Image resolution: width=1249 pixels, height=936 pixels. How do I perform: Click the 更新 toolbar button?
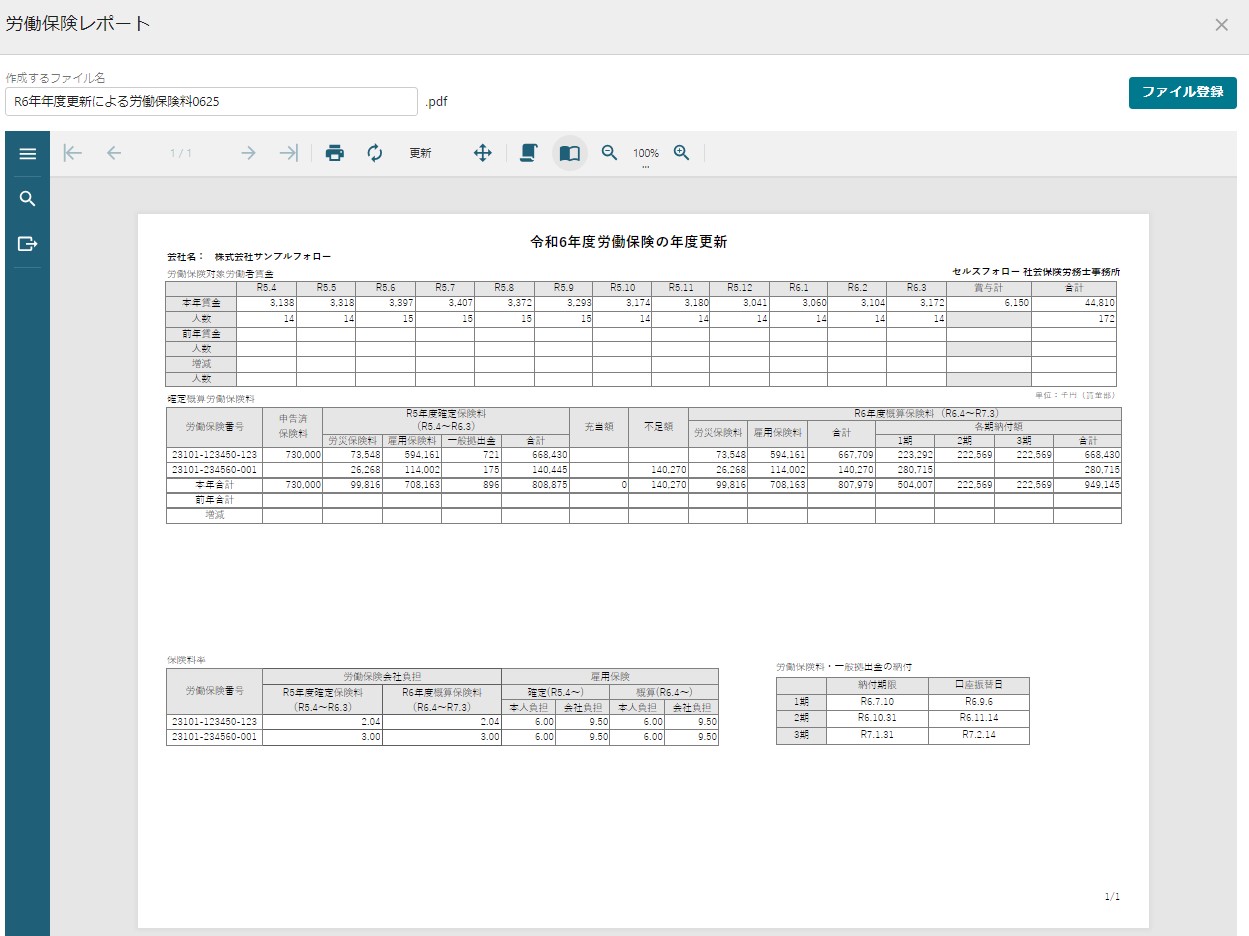click(420, 153)
